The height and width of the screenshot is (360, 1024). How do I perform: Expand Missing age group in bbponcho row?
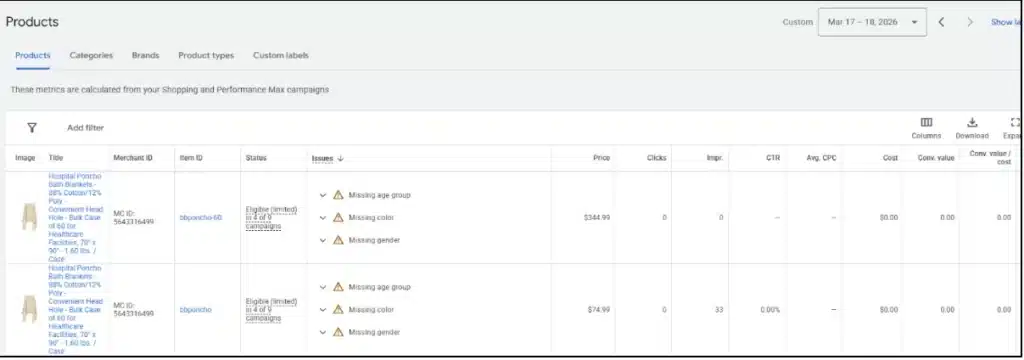pyautogui.click(x=323, y=287)
